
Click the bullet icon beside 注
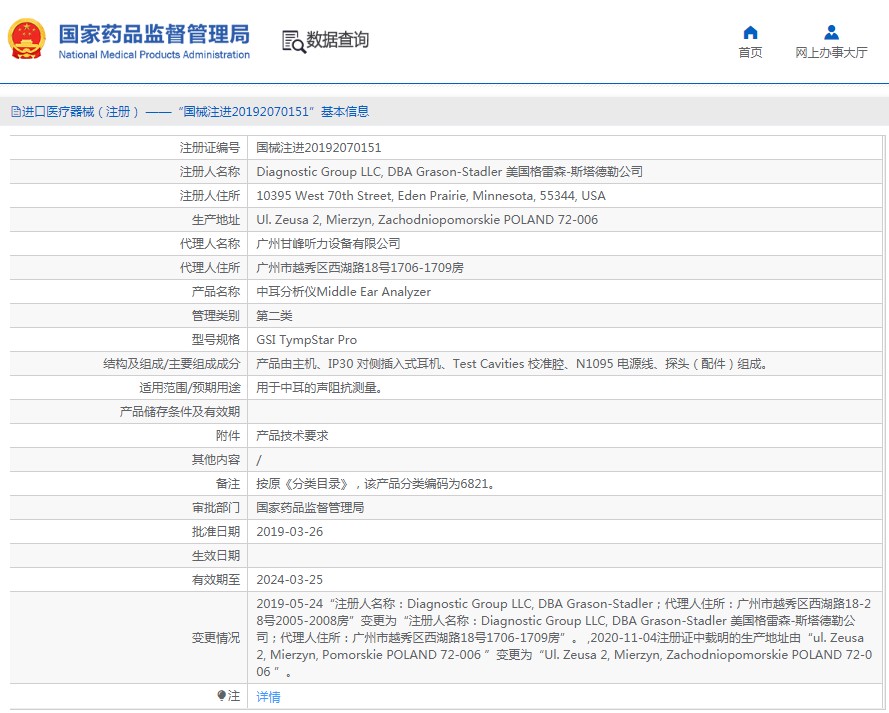click(x=222, y=695)
